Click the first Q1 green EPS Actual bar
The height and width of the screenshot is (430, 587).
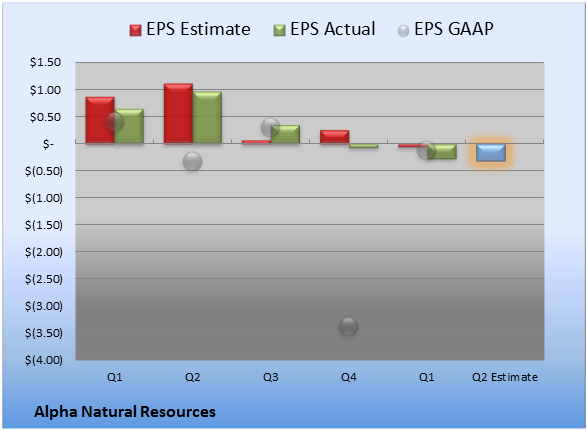pyautogui.click(x=129, y=126)
